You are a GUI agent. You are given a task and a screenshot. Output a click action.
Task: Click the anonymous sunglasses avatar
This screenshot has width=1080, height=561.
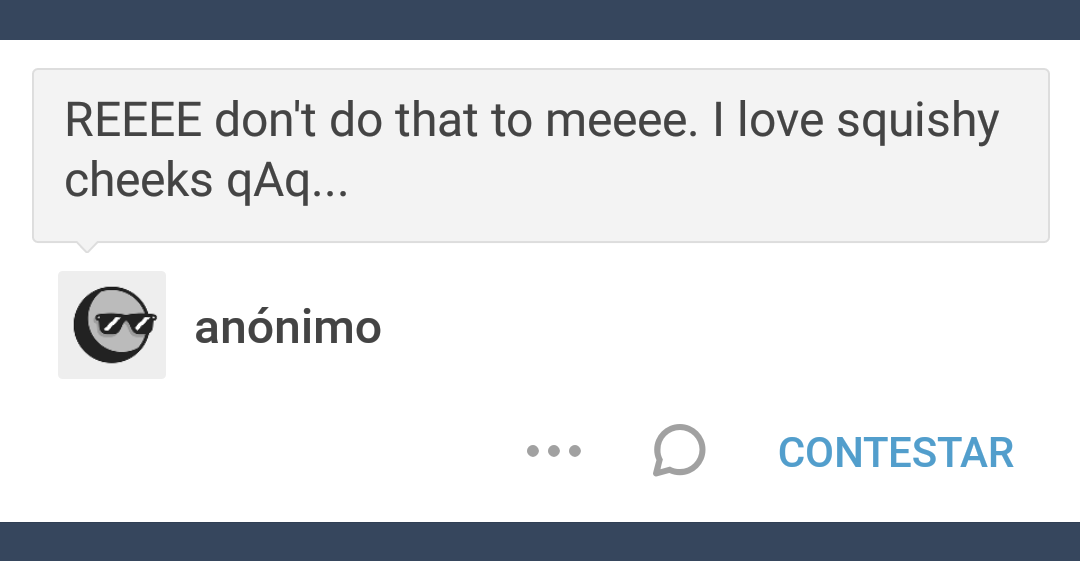click(112, 325)
